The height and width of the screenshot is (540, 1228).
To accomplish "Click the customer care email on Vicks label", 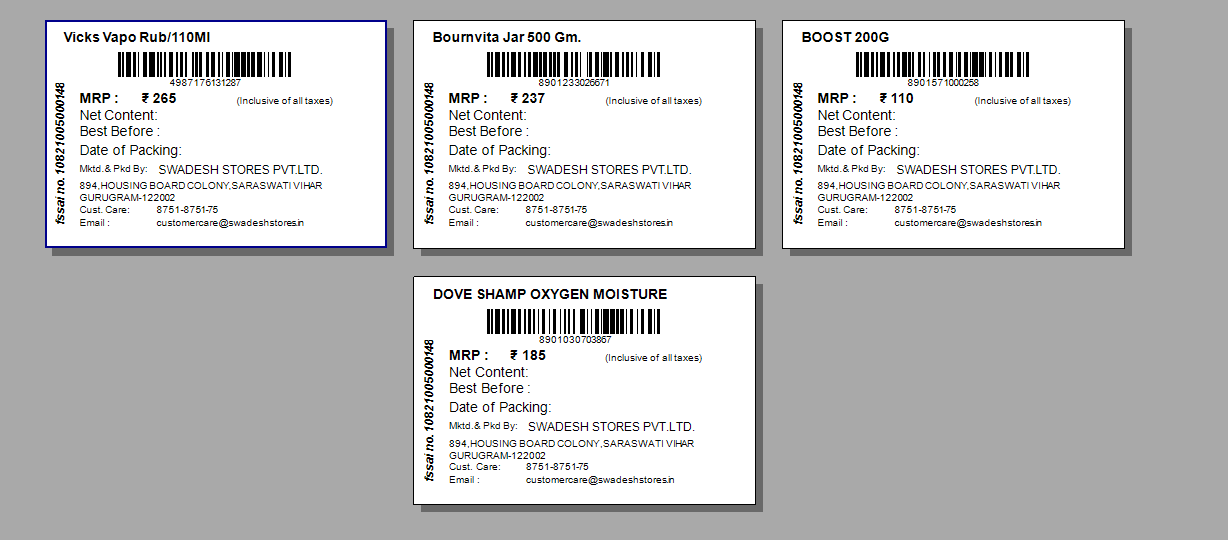I will [x=230, y=223].
